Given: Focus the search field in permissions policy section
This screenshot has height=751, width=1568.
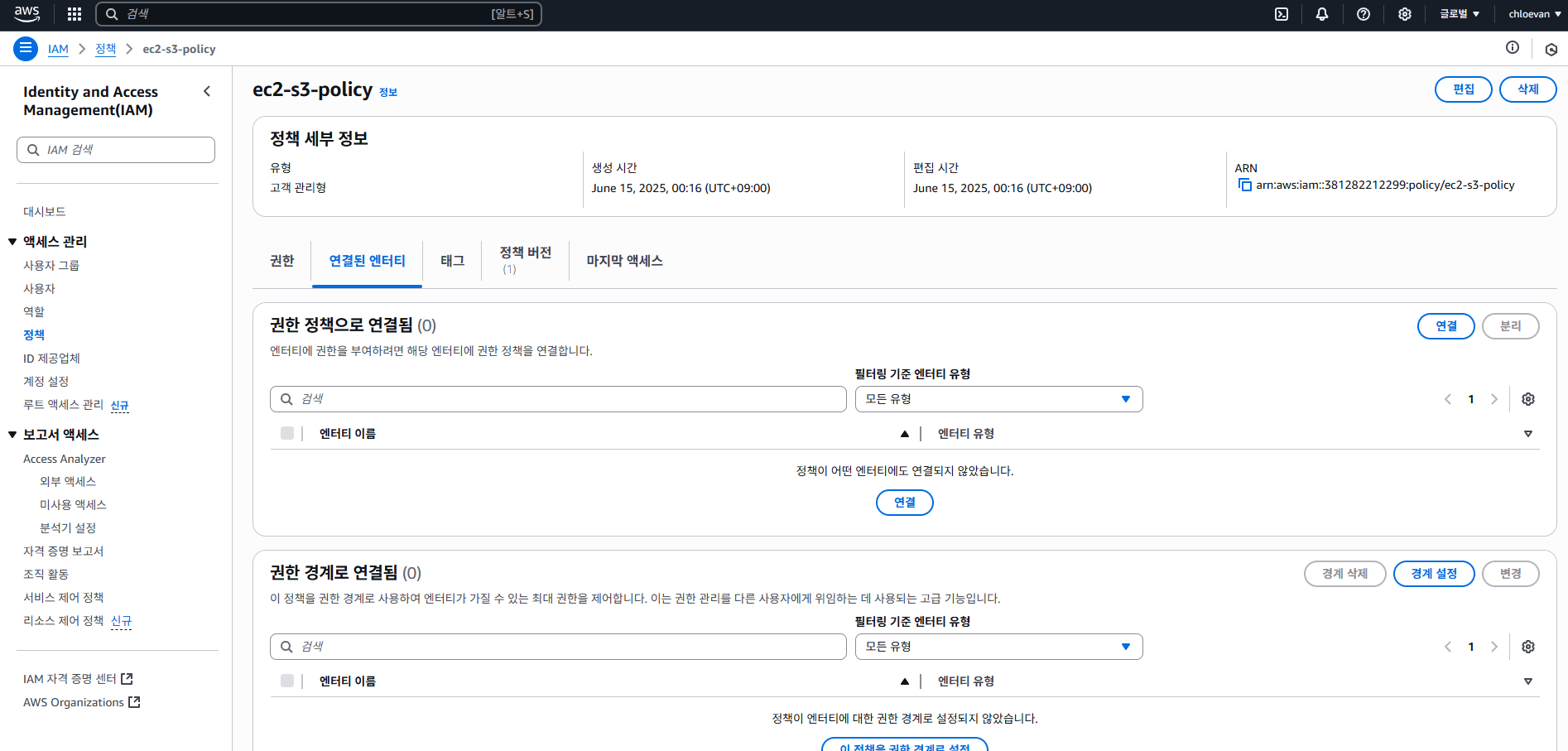Looking at the screenshot, I should click(x=558, y=399).
